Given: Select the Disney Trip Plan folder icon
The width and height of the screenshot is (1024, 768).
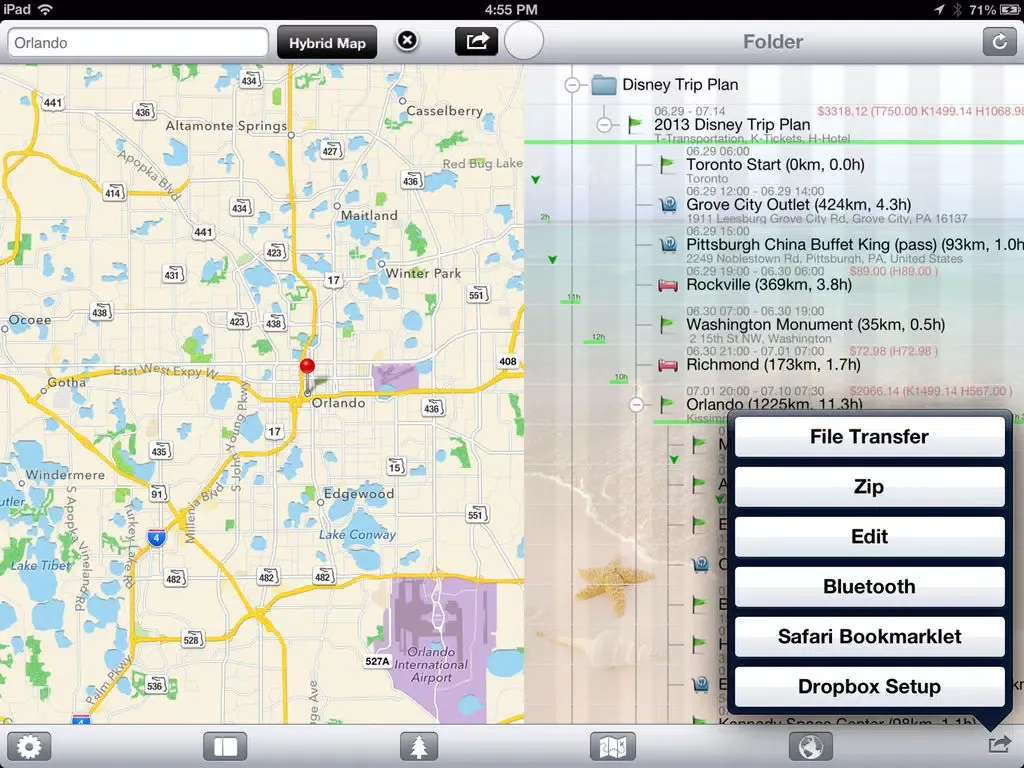Looking at the screenshot, I should 603,85.
